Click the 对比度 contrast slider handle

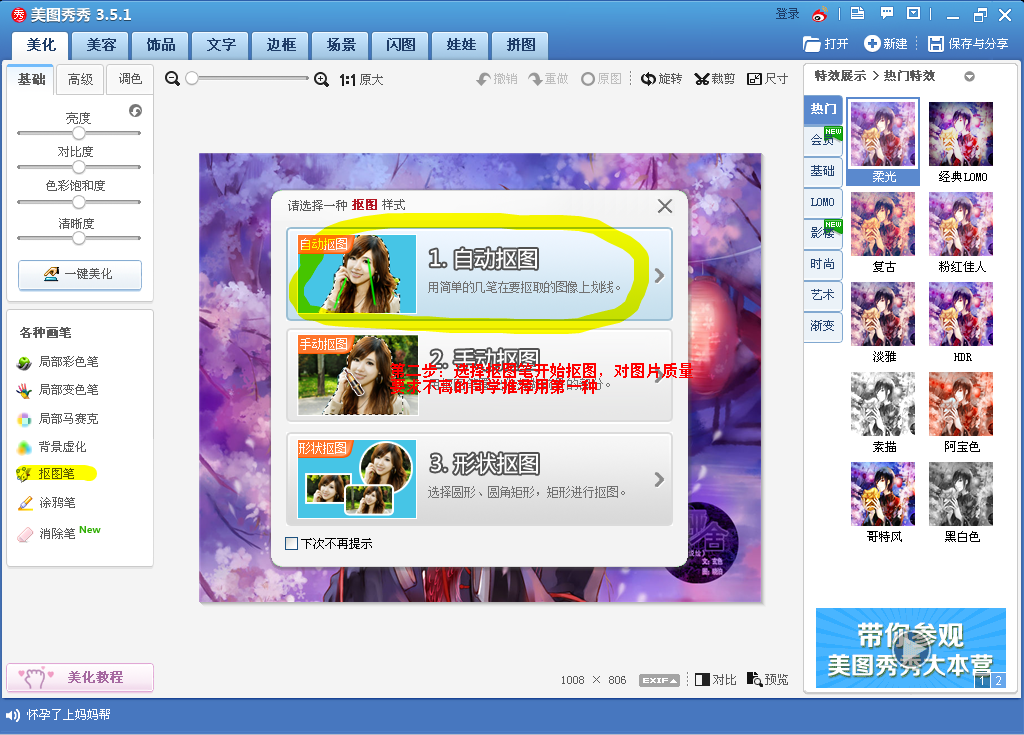[79, 167]
